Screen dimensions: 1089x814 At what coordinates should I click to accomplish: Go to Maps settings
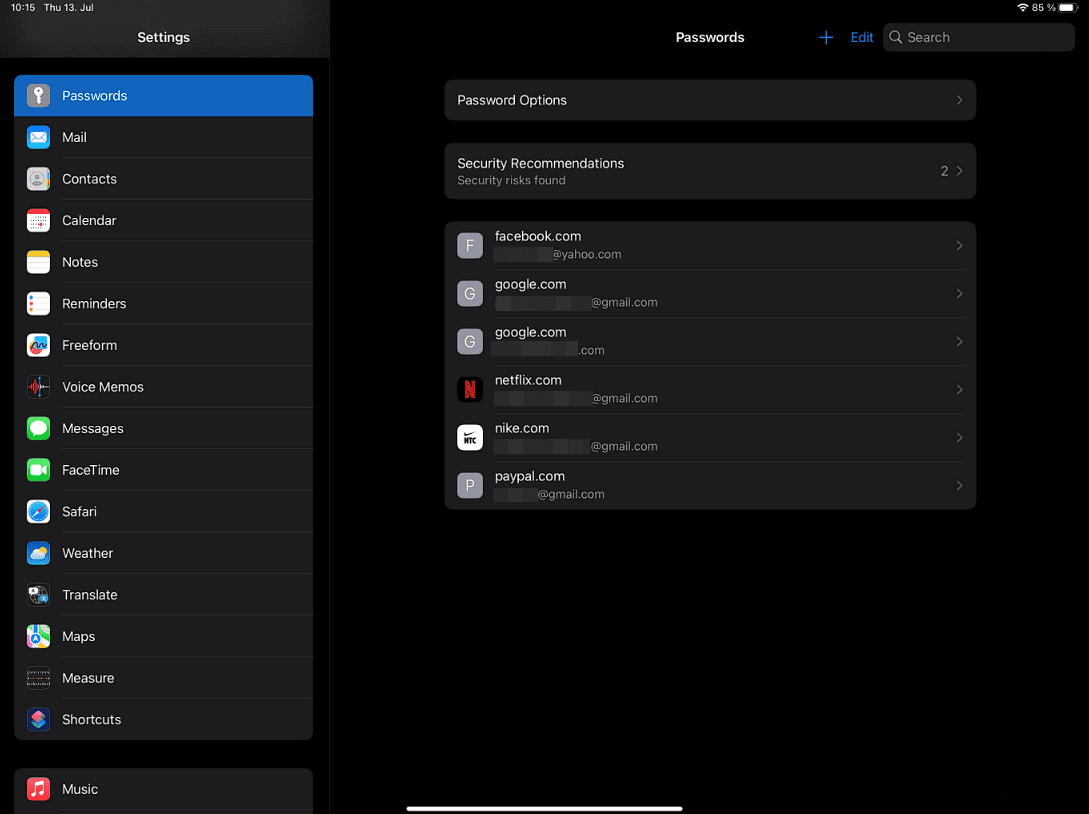[163, 637]
